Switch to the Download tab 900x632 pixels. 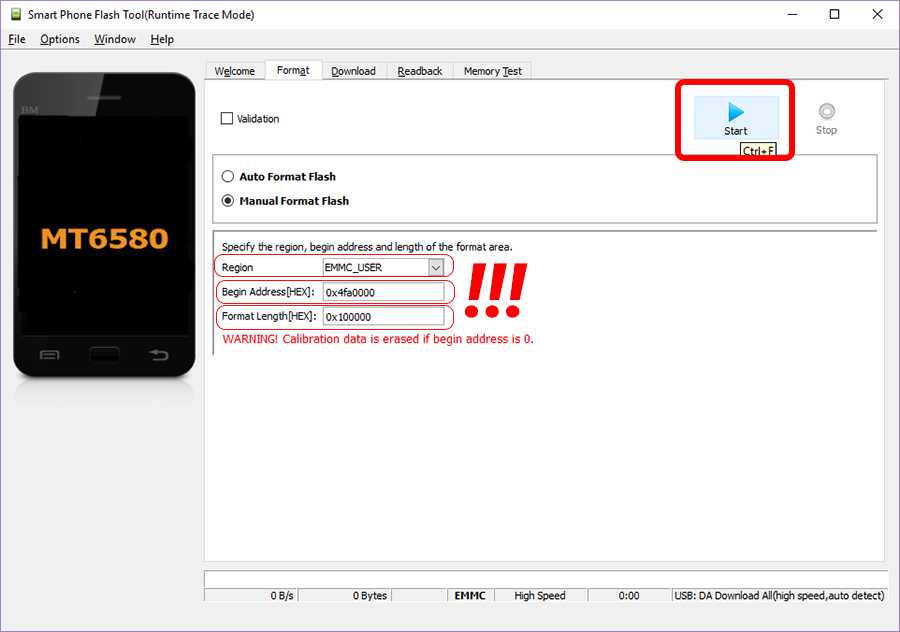pos(353,71)
